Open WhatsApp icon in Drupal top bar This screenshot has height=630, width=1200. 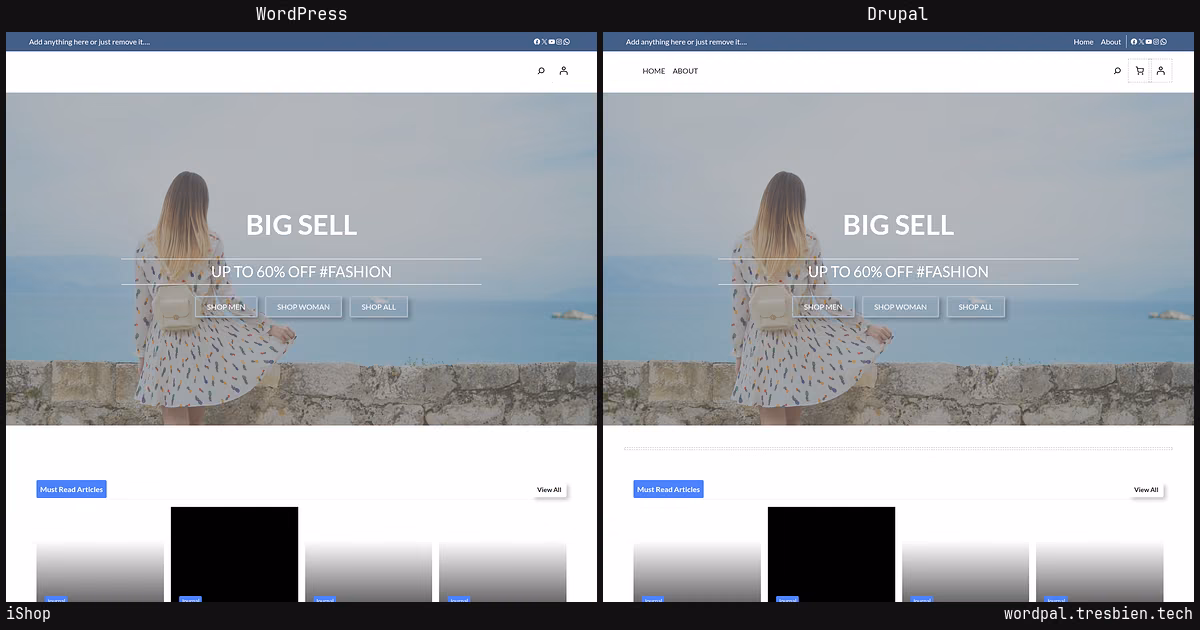click(1163, 42)
